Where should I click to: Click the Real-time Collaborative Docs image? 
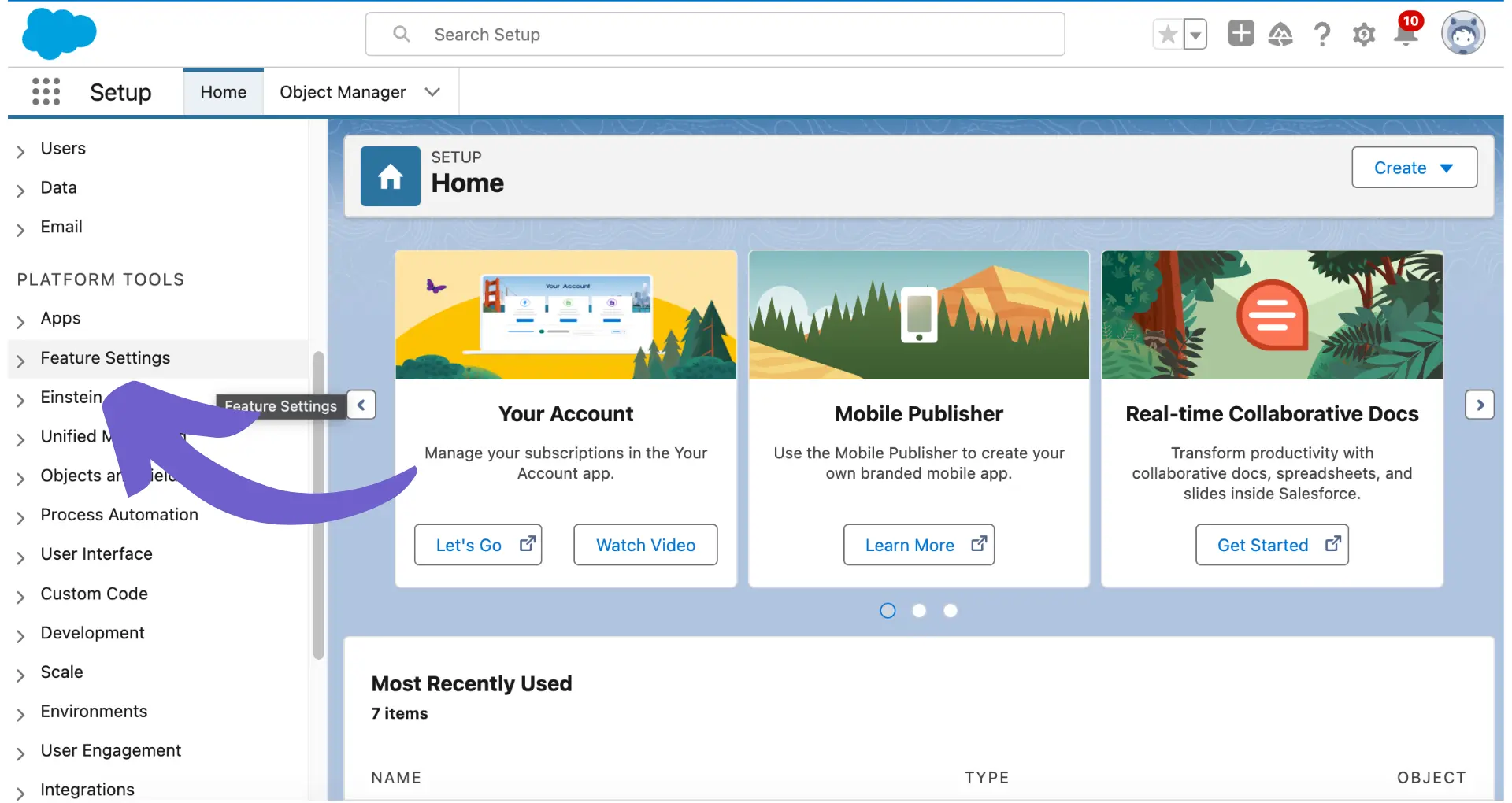click(1273, 315)
